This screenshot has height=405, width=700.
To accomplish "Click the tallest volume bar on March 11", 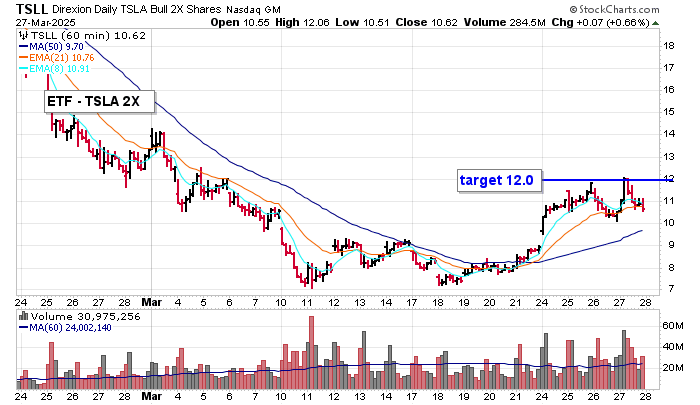I will tap(312, 352).
